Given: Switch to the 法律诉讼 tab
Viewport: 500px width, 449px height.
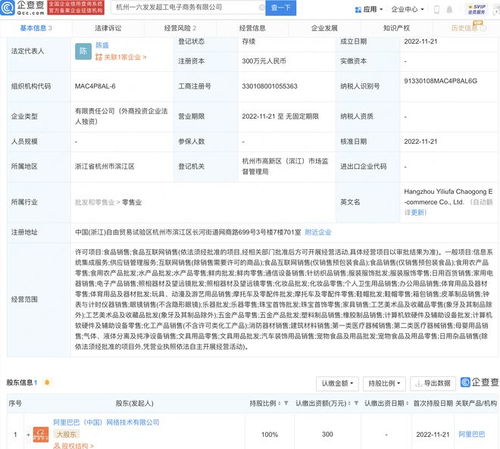Looking at the screenshot, I should tap(108, 28).
